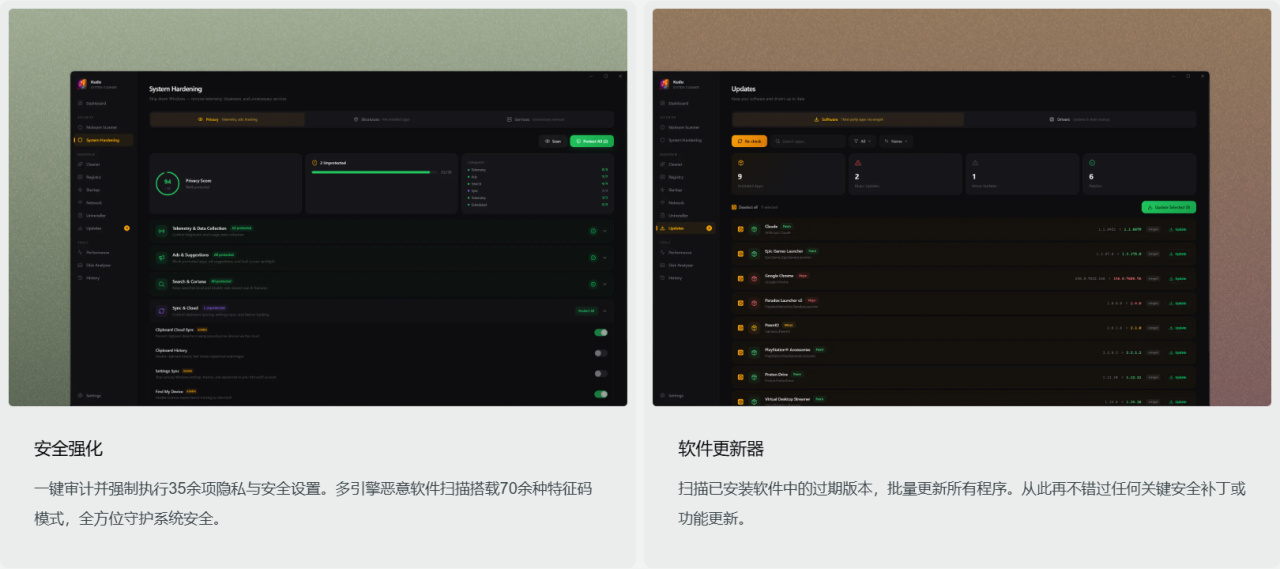Click the Privacy Score ring gauge
Screen dimensions: 1280x569
tap(168, 183)
